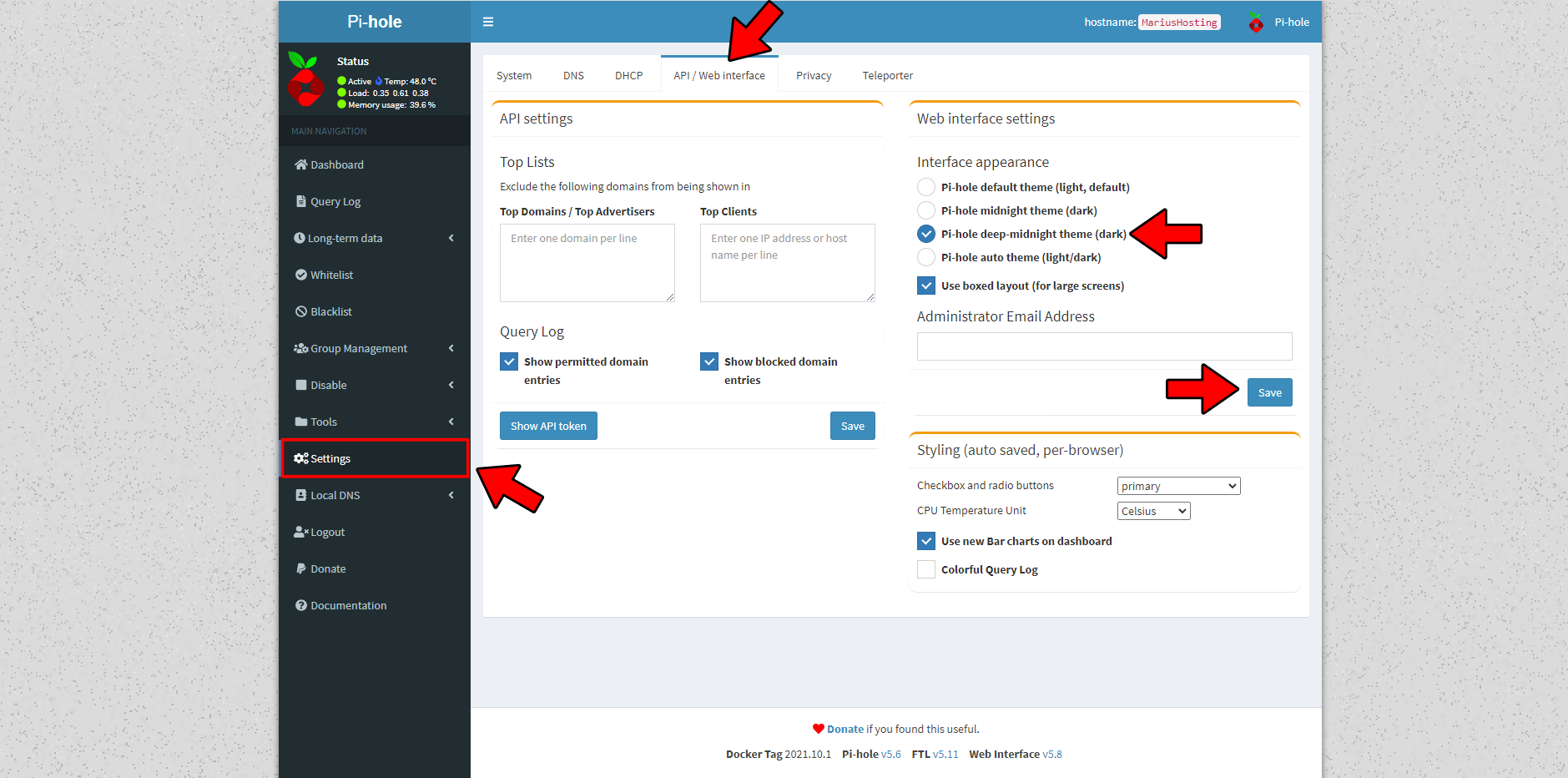The height and width of the screenshot is (778, 1568).
Task: Open Checkbox and radio buttons style dropdown
Action: [1178, 486]
